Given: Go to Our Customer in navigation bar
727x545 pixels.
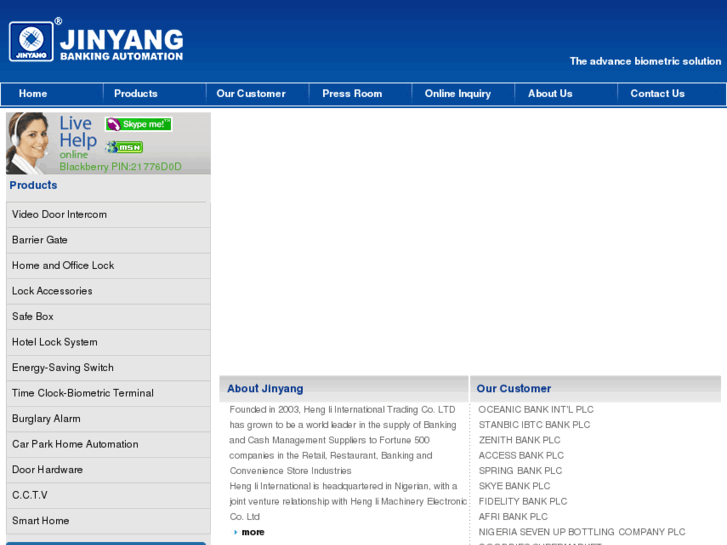Looking at the screenshot, I should tap(251, 94).
